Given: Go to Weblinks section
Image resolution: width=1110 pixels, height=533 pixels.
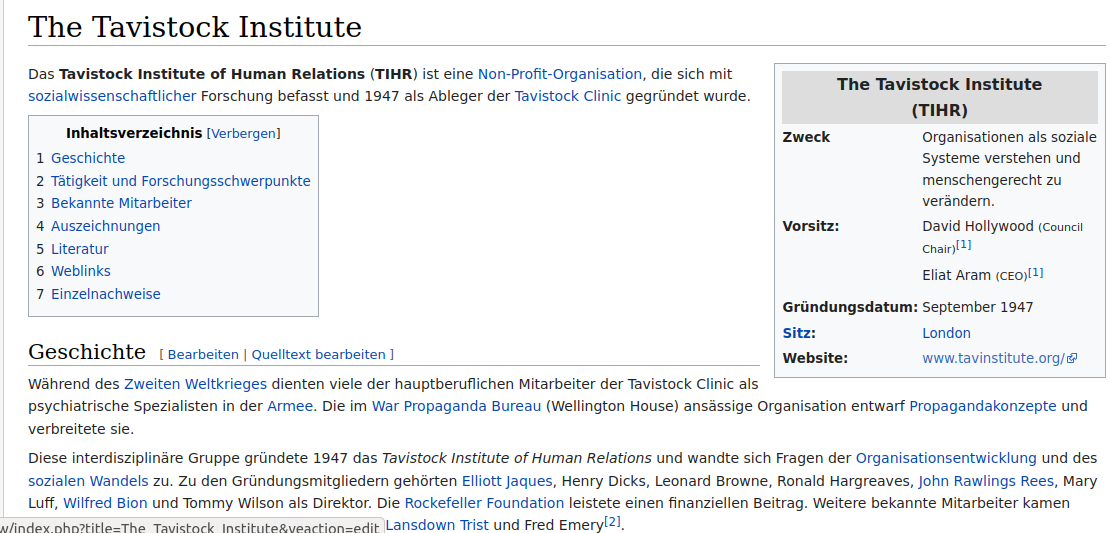Looking at the screenshot, I should 80,271.
